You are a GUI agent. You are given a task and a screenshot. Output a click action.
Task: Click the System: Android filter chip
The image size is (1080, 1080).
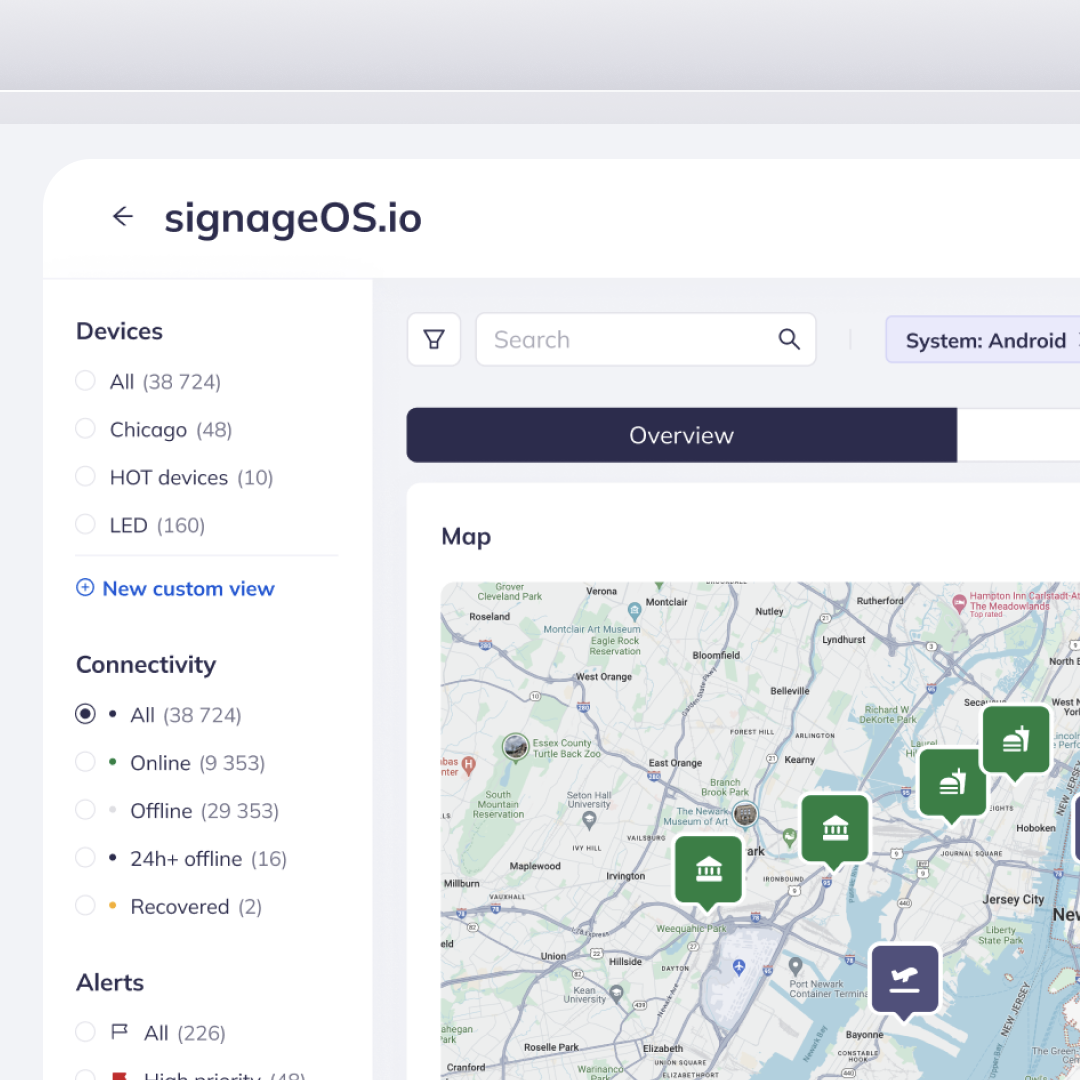click(984, 341)
